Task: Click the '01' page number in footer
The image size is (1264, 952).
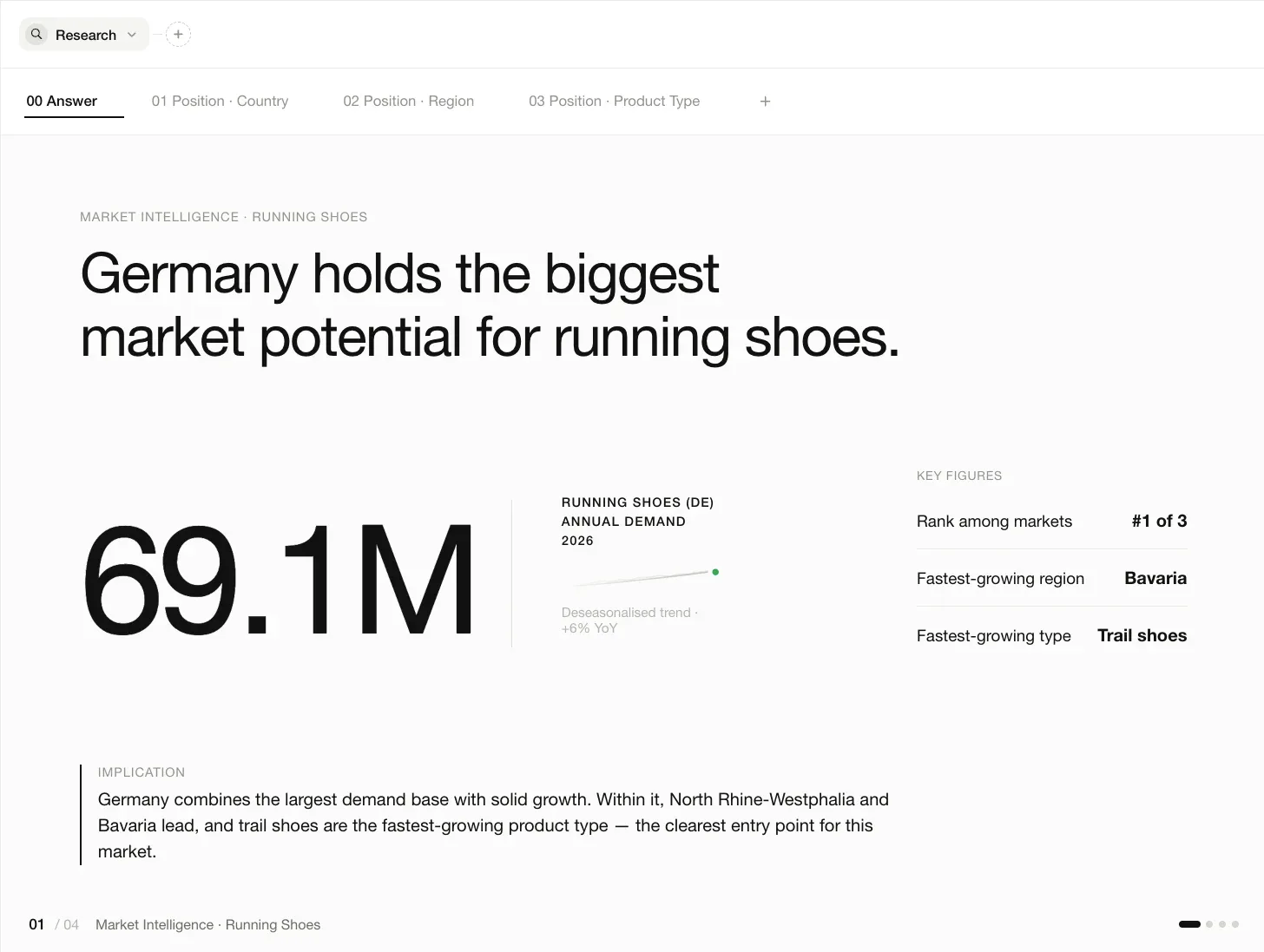Action: (x=36, y=924)
